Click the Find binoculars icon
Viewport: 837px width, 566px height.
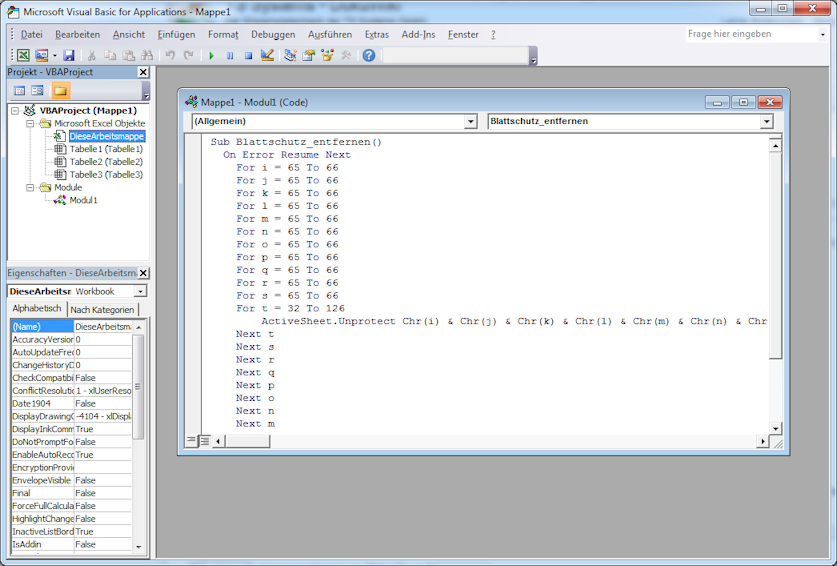point(148,56)
